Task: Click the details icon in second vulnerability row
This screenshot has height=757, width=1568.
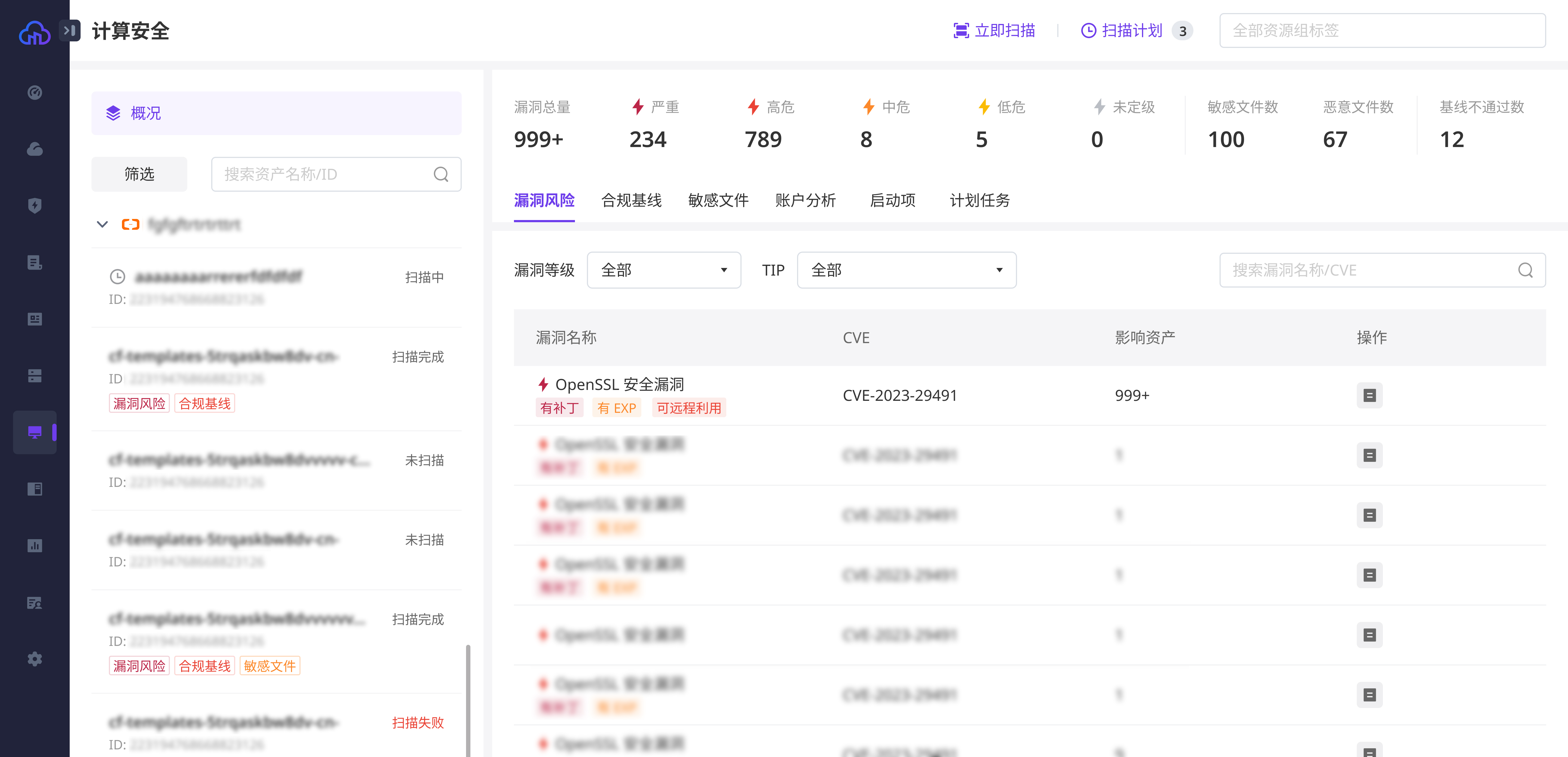Action: pos(1370,456)
